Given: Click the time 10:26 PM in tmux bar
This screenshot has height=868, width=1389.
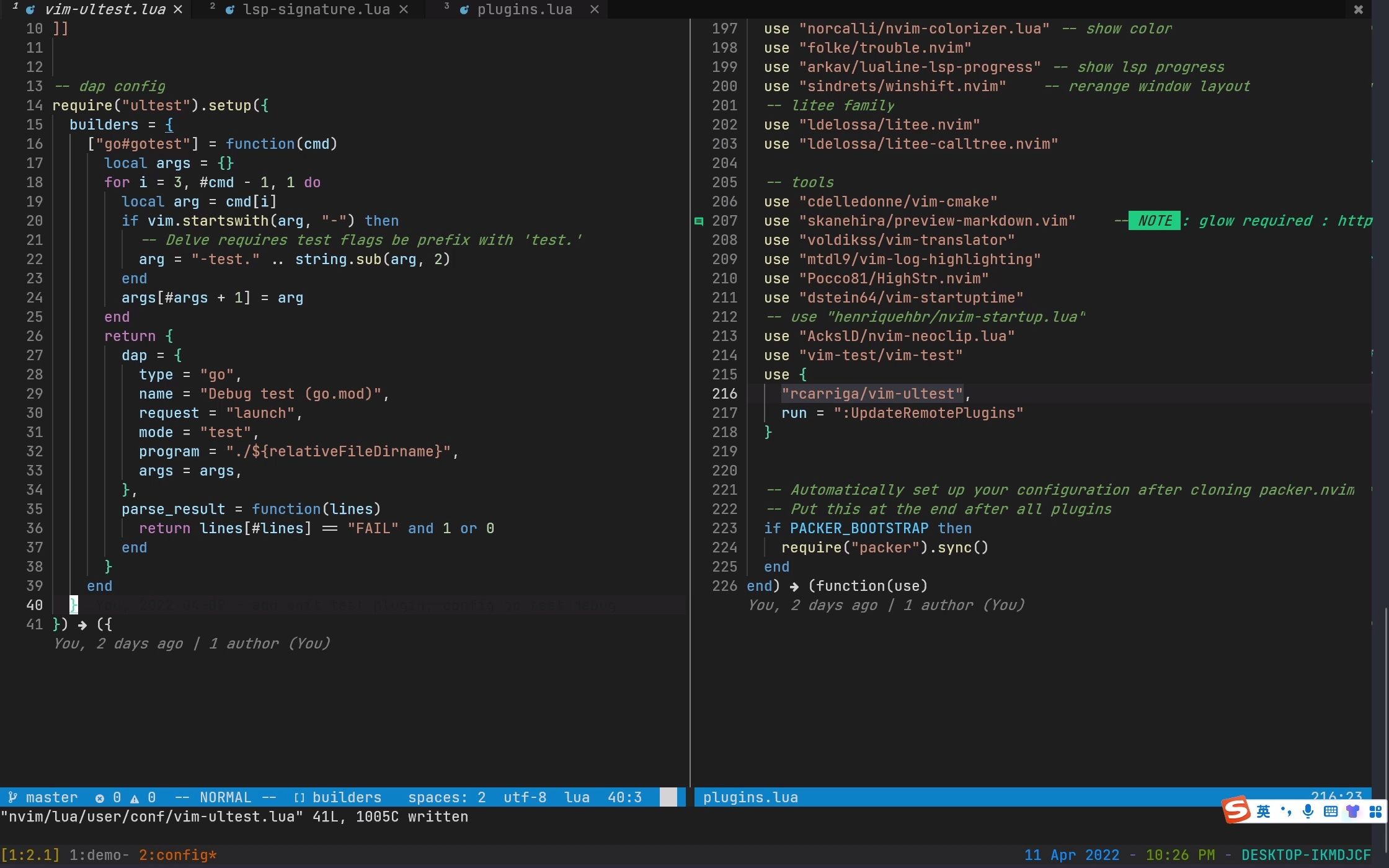Looking at the screenshot, I should [1180, 855].
